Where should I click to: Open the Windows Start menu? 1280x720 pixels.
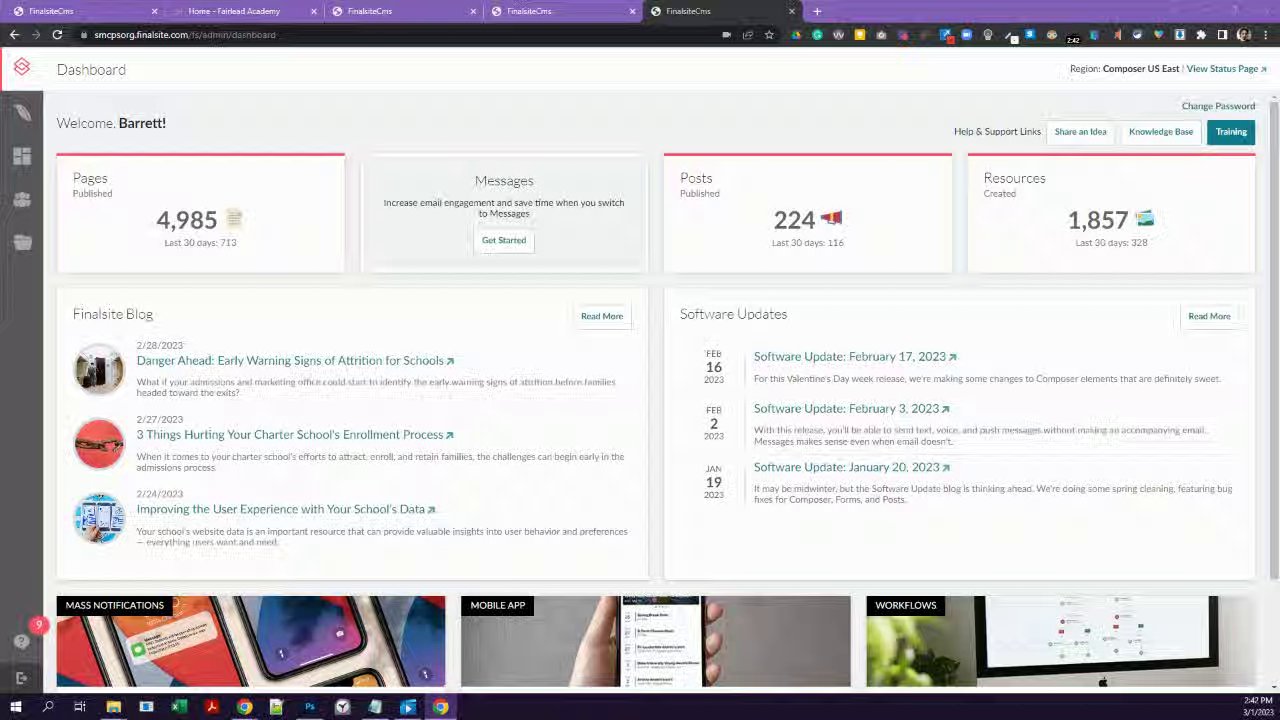click(x=15, y=707)
